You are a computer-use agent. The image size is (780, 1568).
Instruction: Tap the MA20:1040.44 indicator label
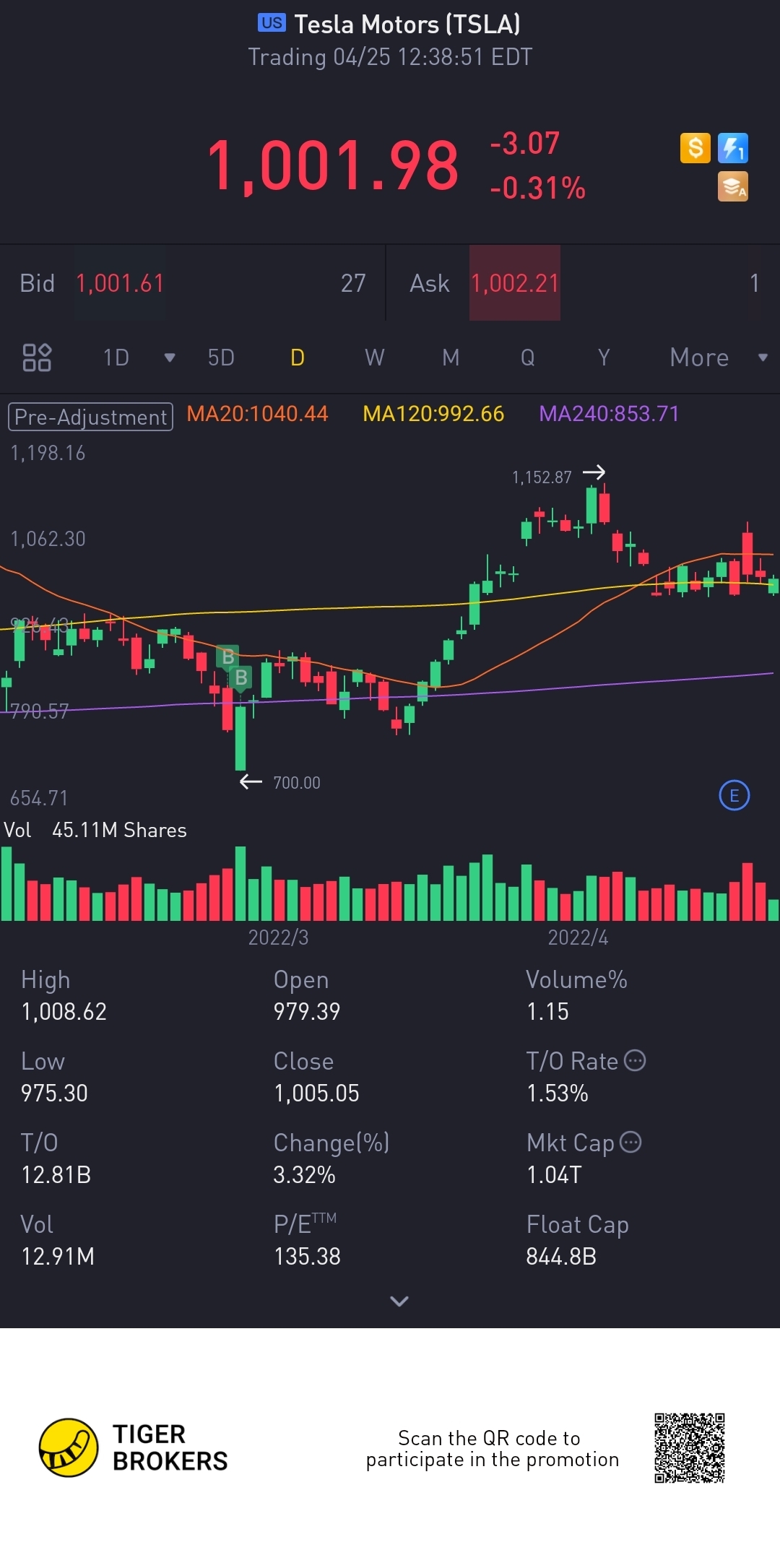(x=257, y=414)
